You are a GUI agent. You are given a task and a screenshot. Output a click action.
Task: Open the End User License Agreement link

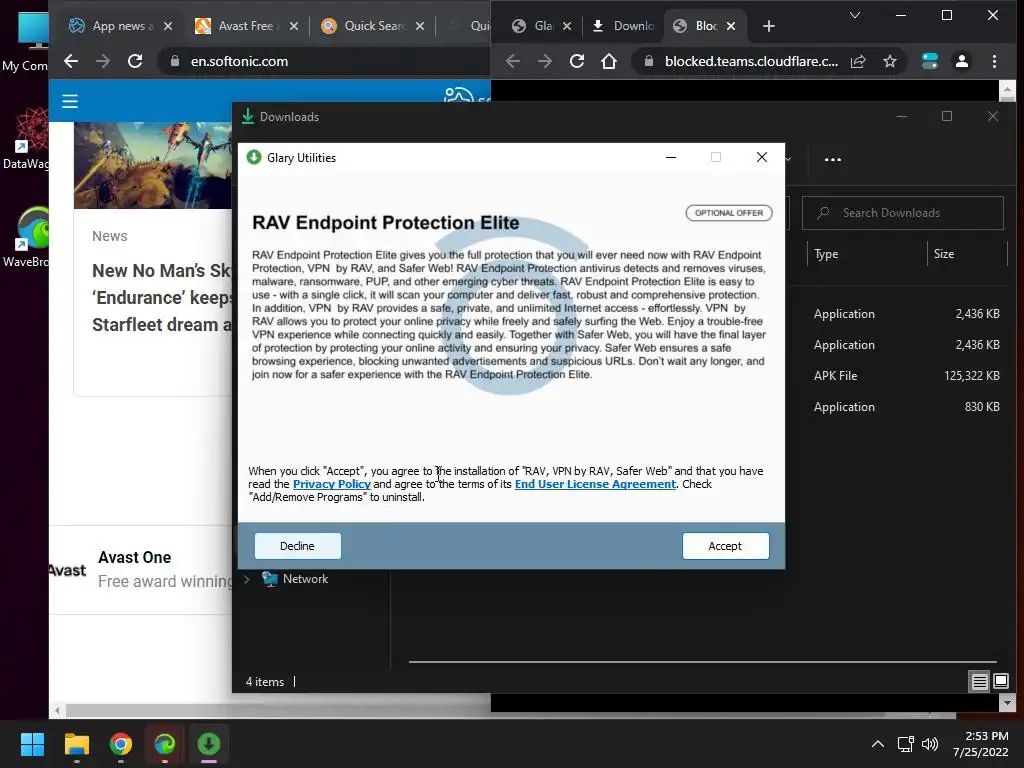pyautogui.click(x=595, y=484)
